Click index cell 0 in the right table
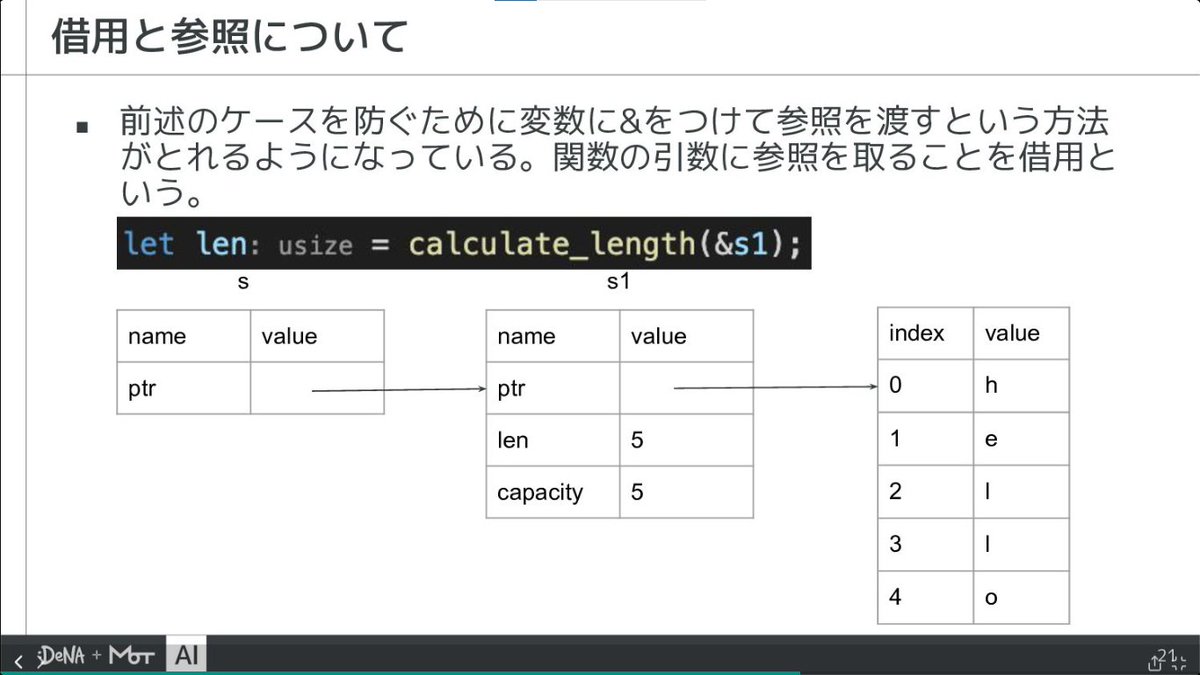 926,385
